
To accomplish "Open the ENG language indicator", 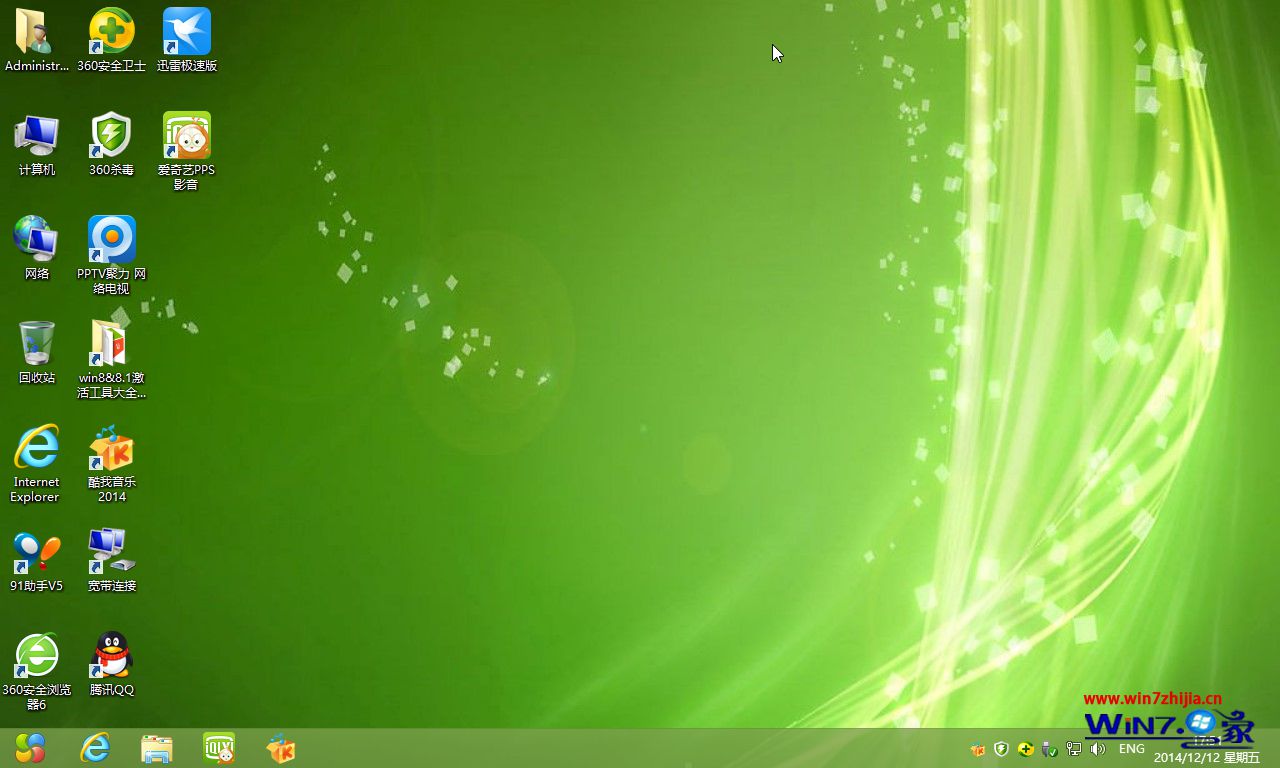I will point(1131,748).
